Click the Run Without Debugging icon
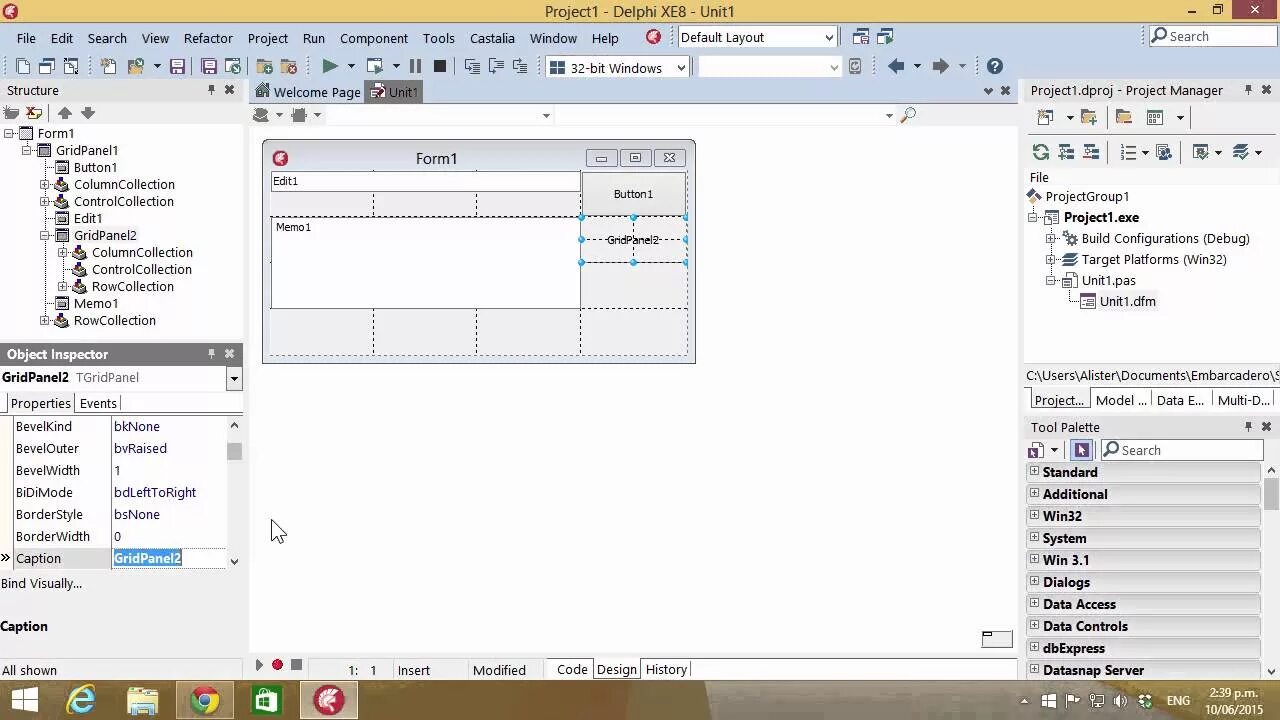Viewport: 1280px width, 720px height. [375, 67]
